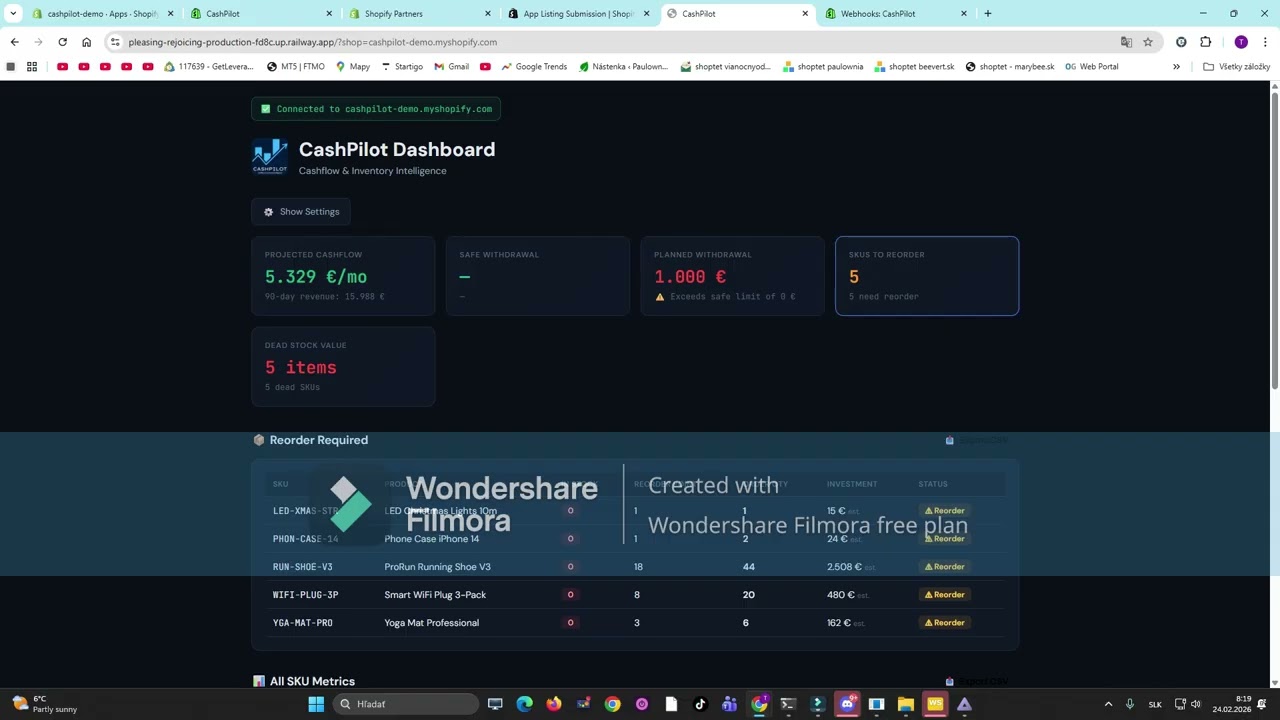Open the taskbar clock and date
Image resolution: width=1280 pixels, height=720 pixels.
click(1234, 704)
